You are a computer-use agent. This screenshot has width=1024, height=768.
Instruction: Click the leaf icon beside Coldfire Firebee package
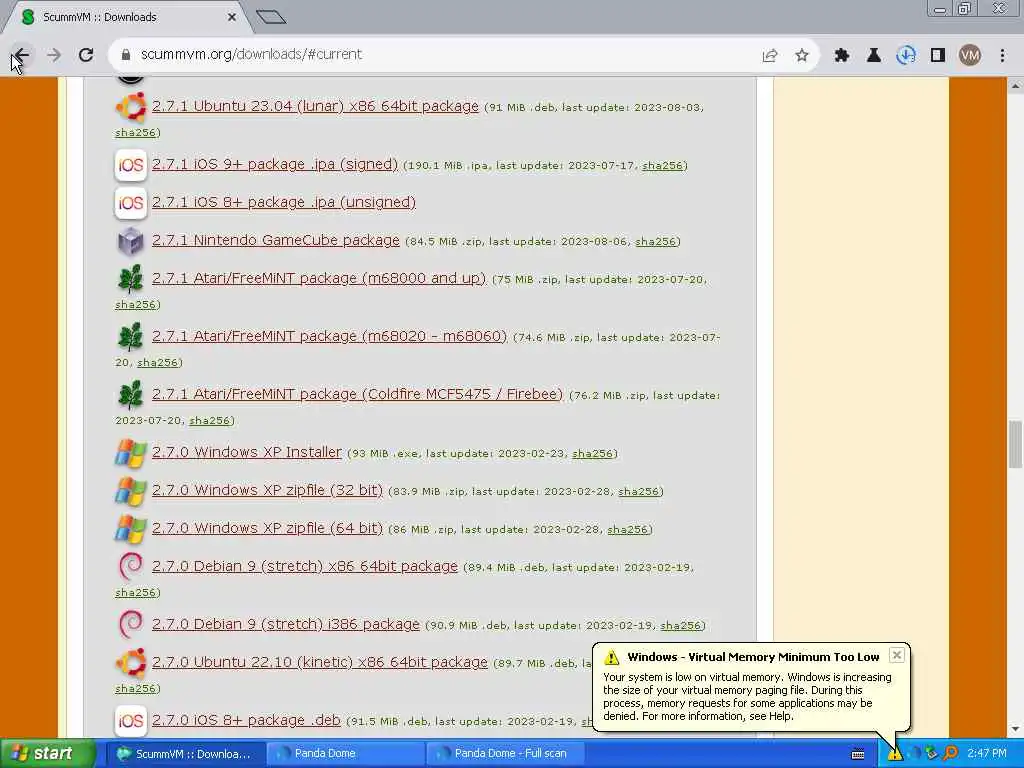point(131,395)
